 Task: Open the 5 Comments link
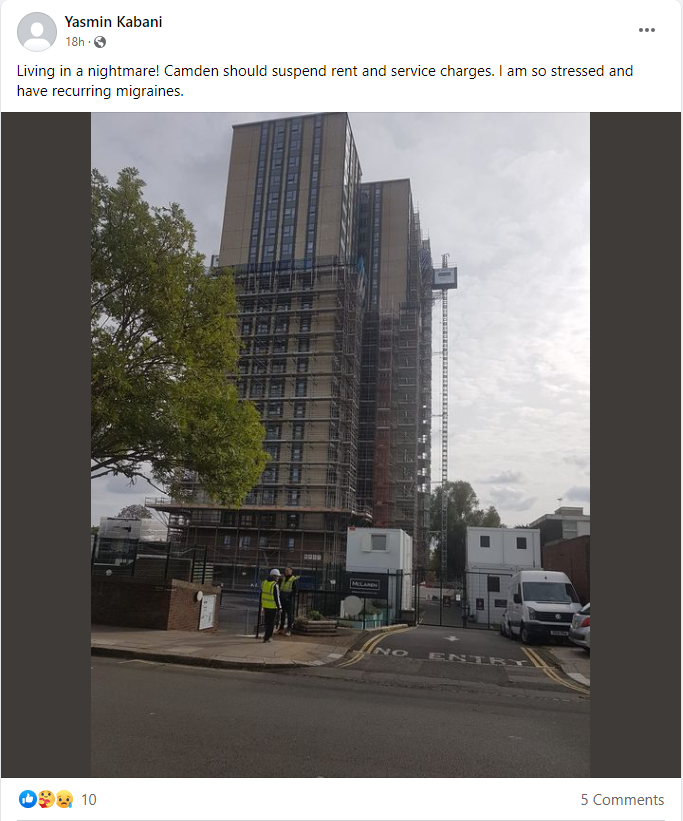622,800
